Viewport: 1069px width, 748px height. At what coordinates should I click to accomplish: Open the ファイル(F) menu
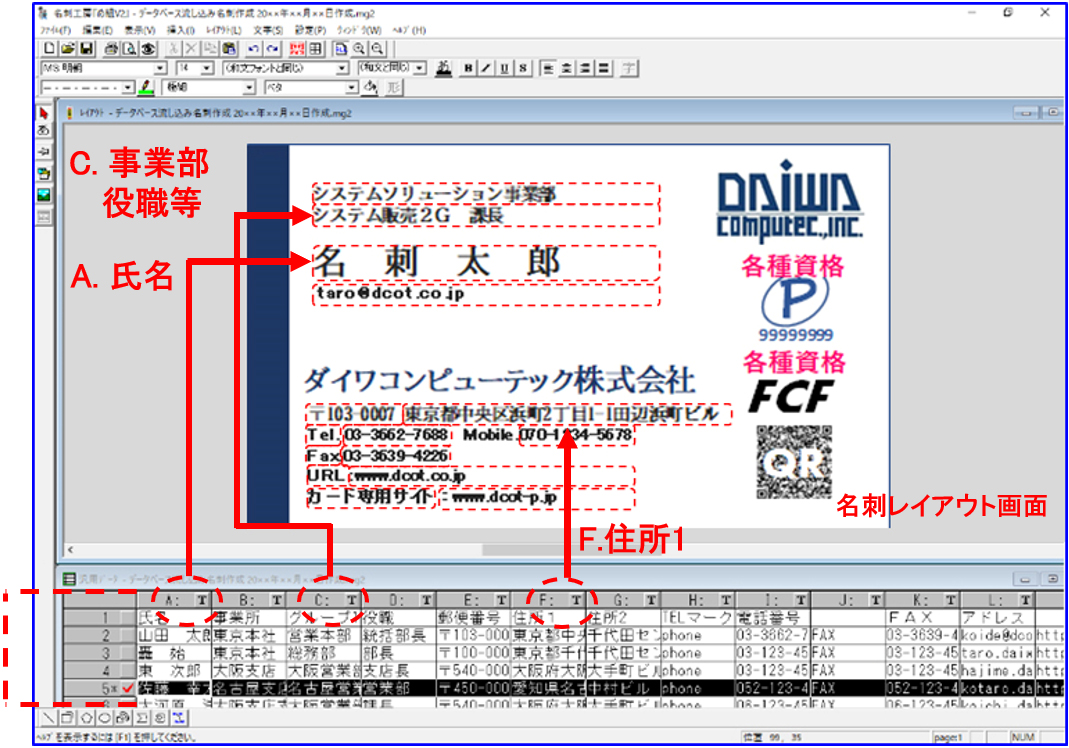54,30
